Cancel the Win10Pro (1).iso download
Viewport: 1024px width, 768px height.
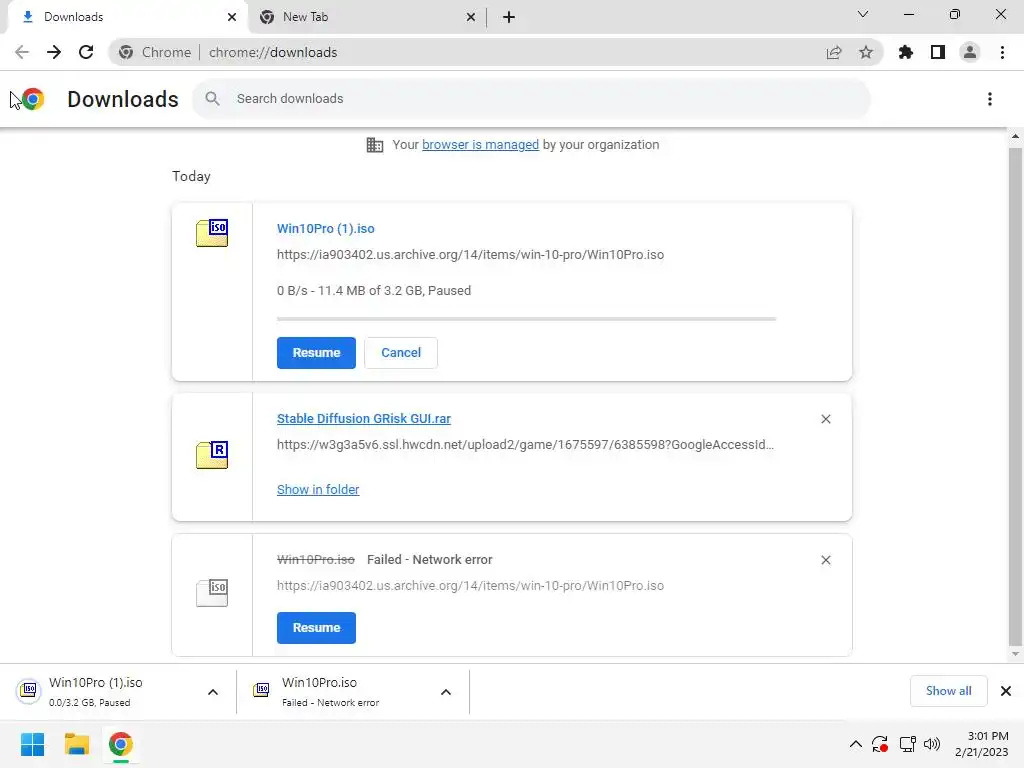401,353
